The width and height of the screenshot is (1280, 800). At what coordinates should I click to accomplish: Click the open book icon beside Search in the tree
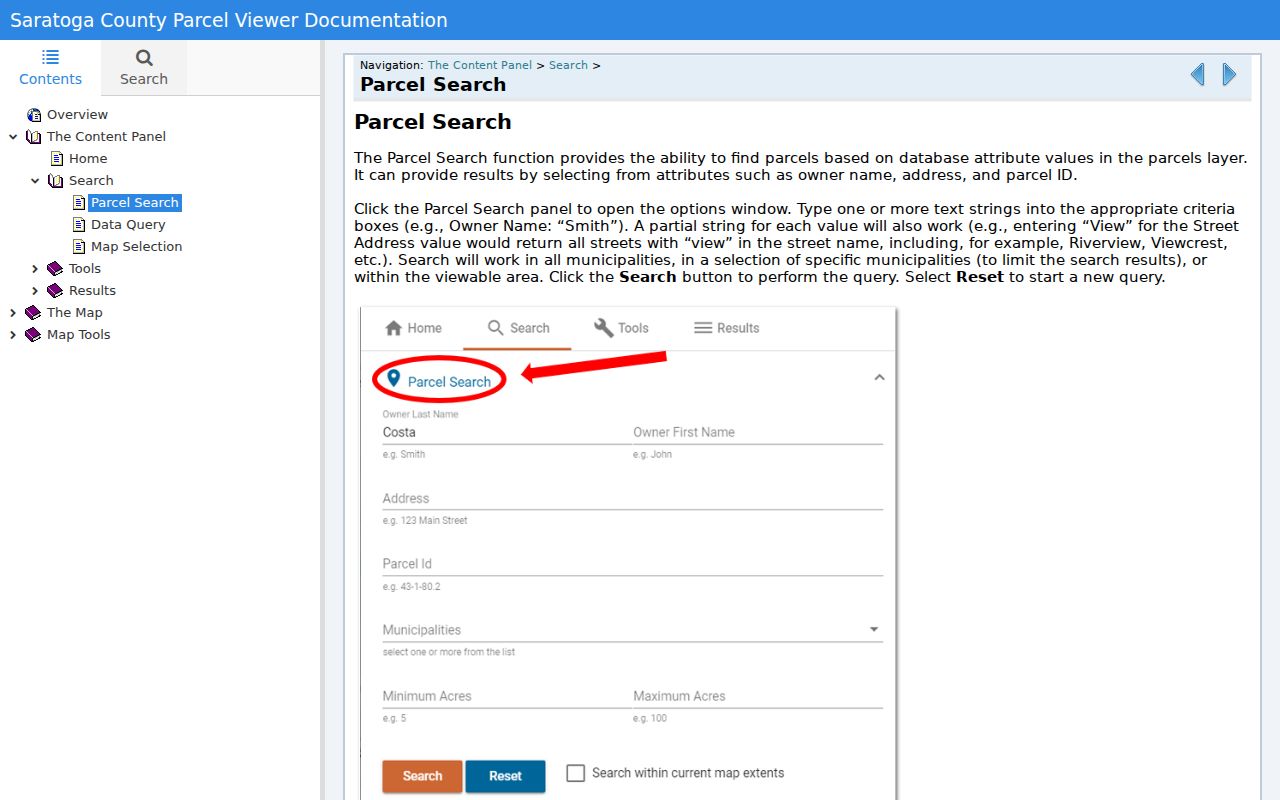[56, 181]
